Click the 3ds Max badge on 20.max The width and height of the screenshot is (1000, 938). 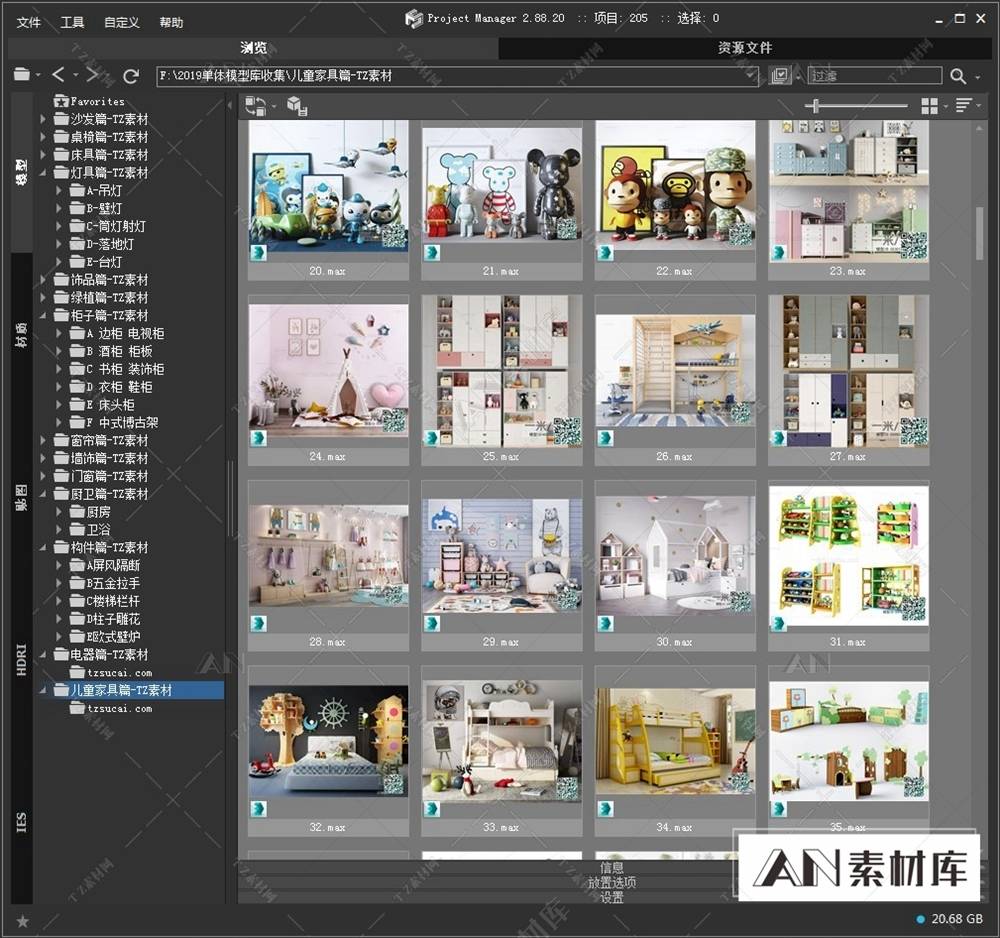tap(258, 253)
